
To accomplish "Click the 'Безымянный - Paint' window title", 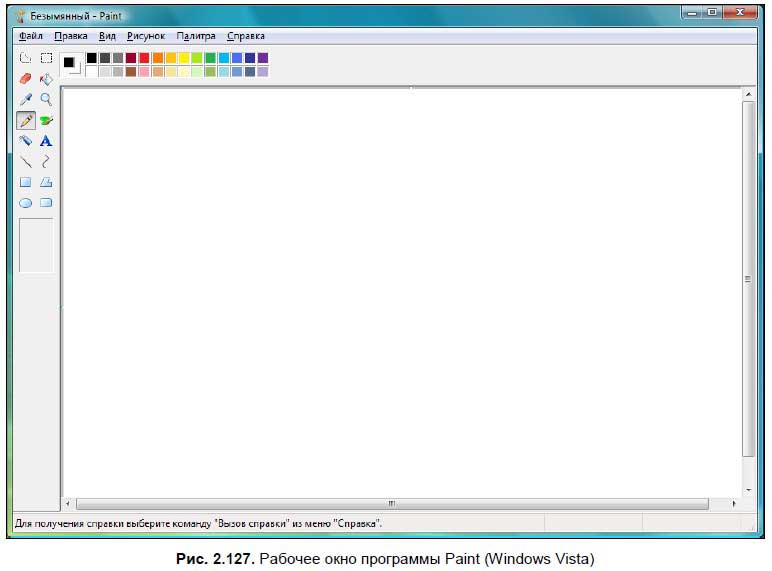I will 76,16.
